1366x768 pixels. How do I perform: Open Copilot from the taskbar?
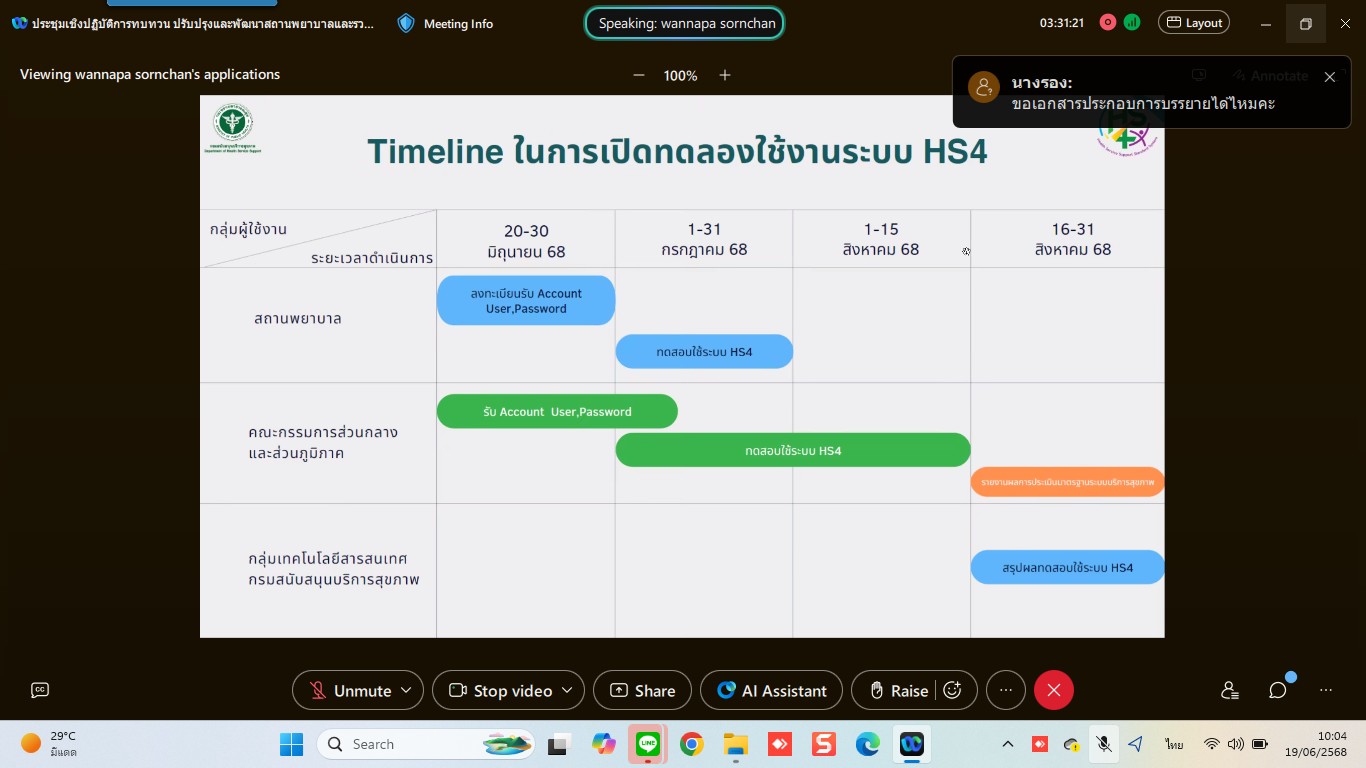click(x=604, y=744)
